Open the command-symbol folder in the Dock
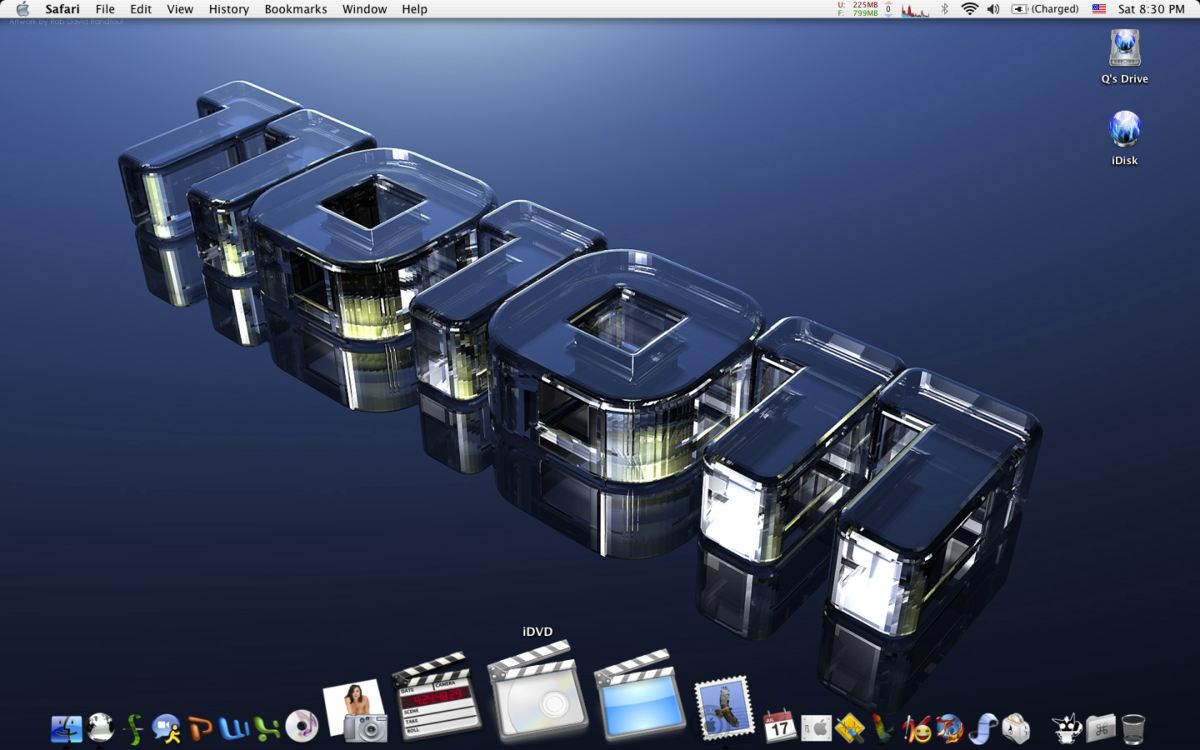Image resolution: width=1200 pixels, height=750 pixels. click(x=1101, y=727)
